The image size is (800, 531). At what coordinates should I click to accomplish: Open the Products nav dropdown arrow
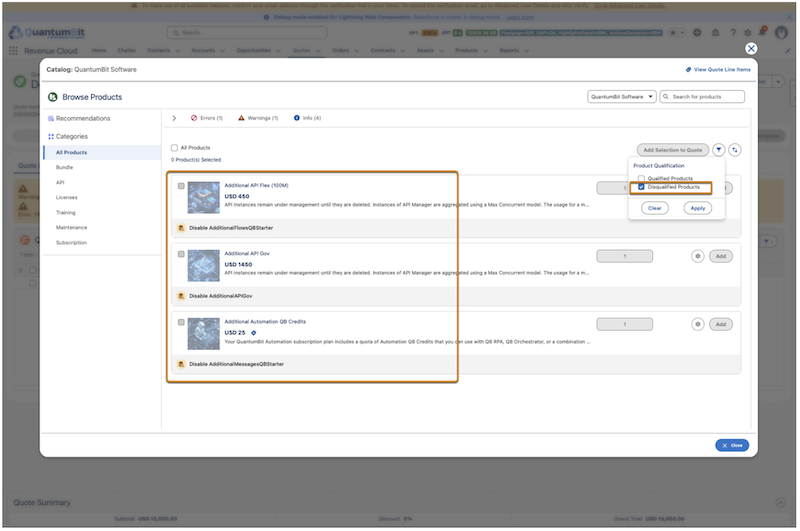point(485,50)
